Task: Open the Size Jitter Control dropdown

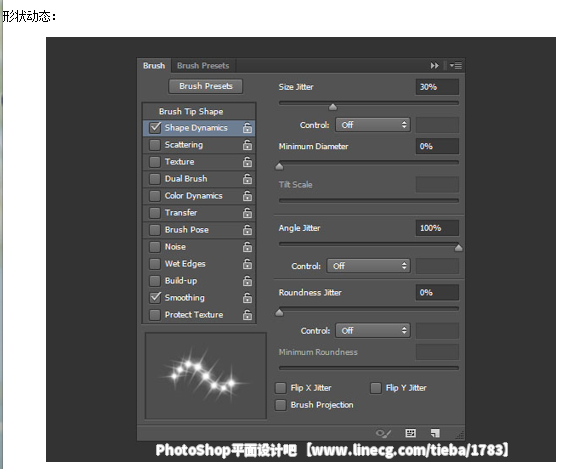Action: click(373, 125)
